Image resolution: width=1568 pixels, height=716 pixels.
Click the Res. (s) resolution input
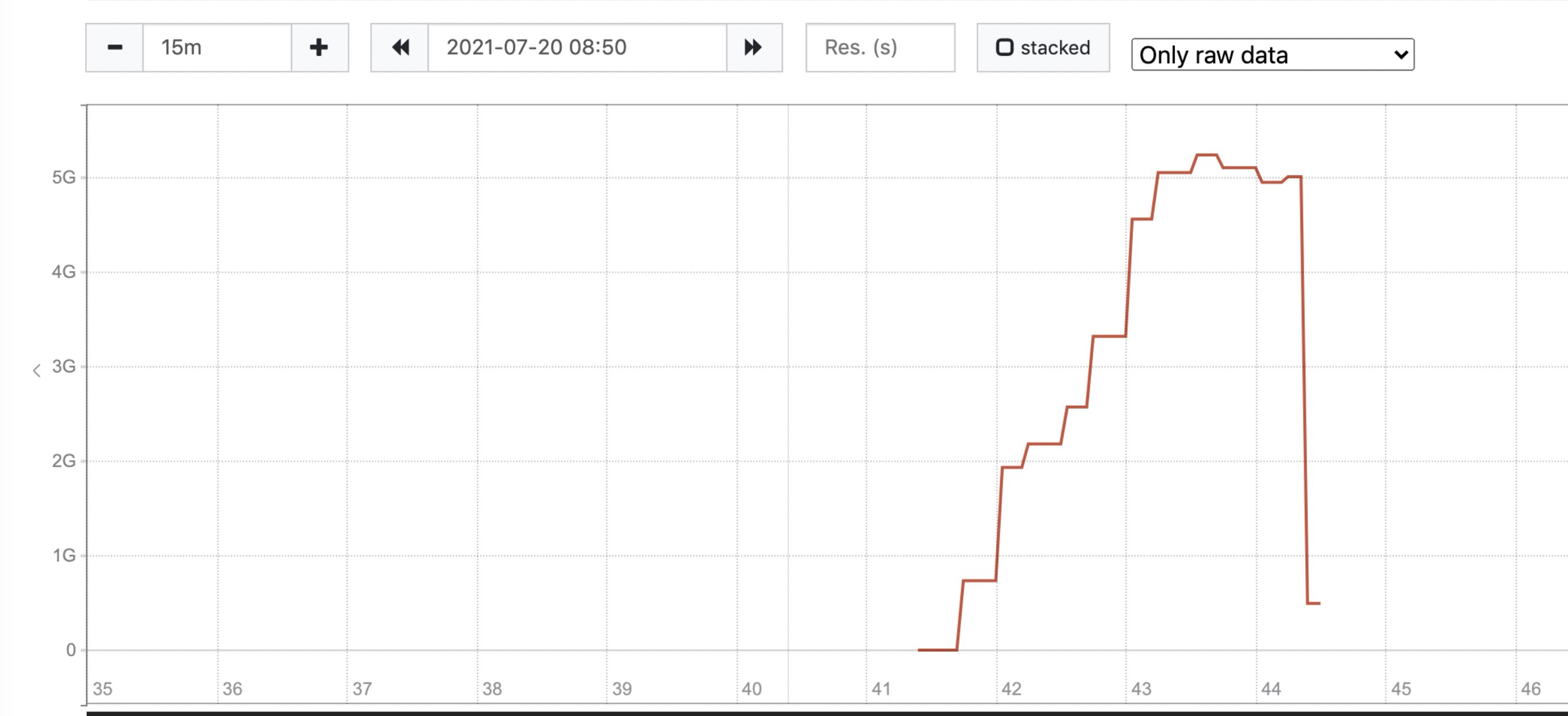(x=879, y=48)
